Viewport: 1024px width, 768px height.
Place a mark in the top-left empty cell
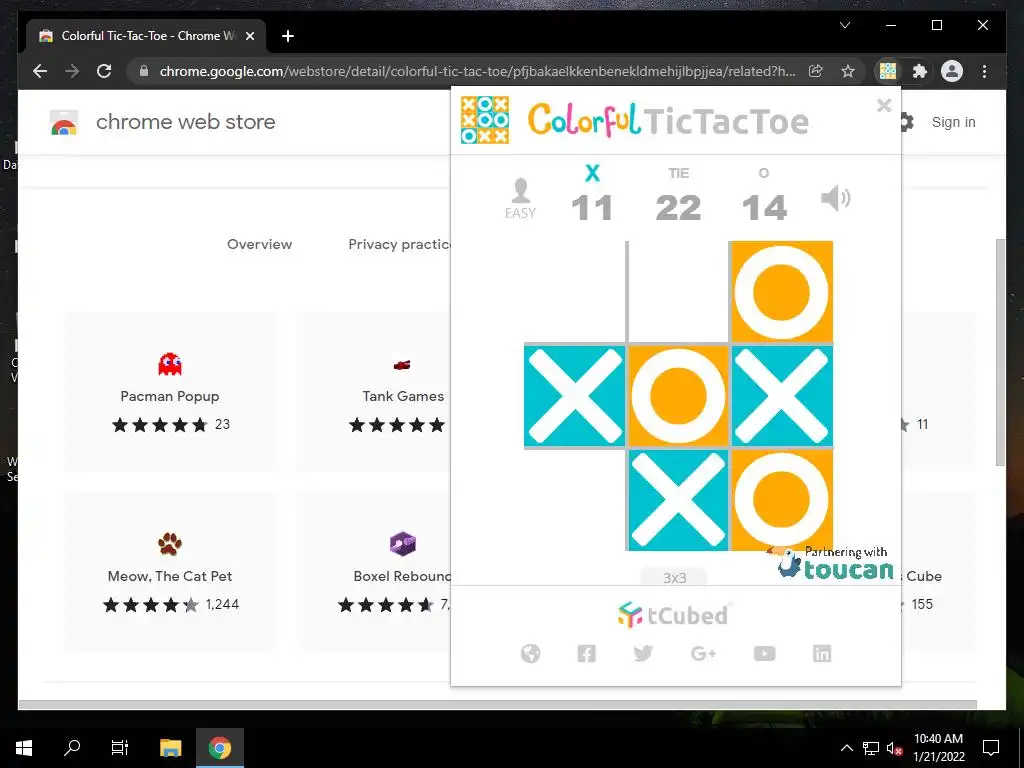(x=575, y=292)
